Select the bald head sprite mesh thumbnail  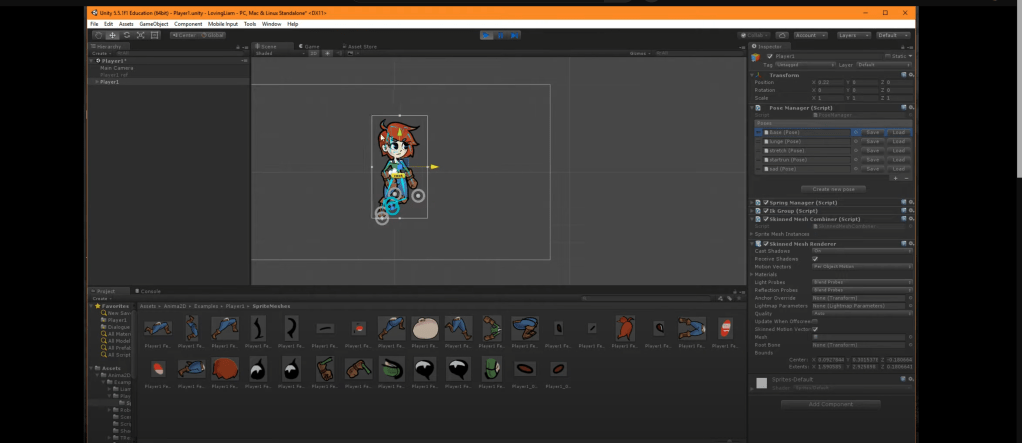tap(425, 327)
